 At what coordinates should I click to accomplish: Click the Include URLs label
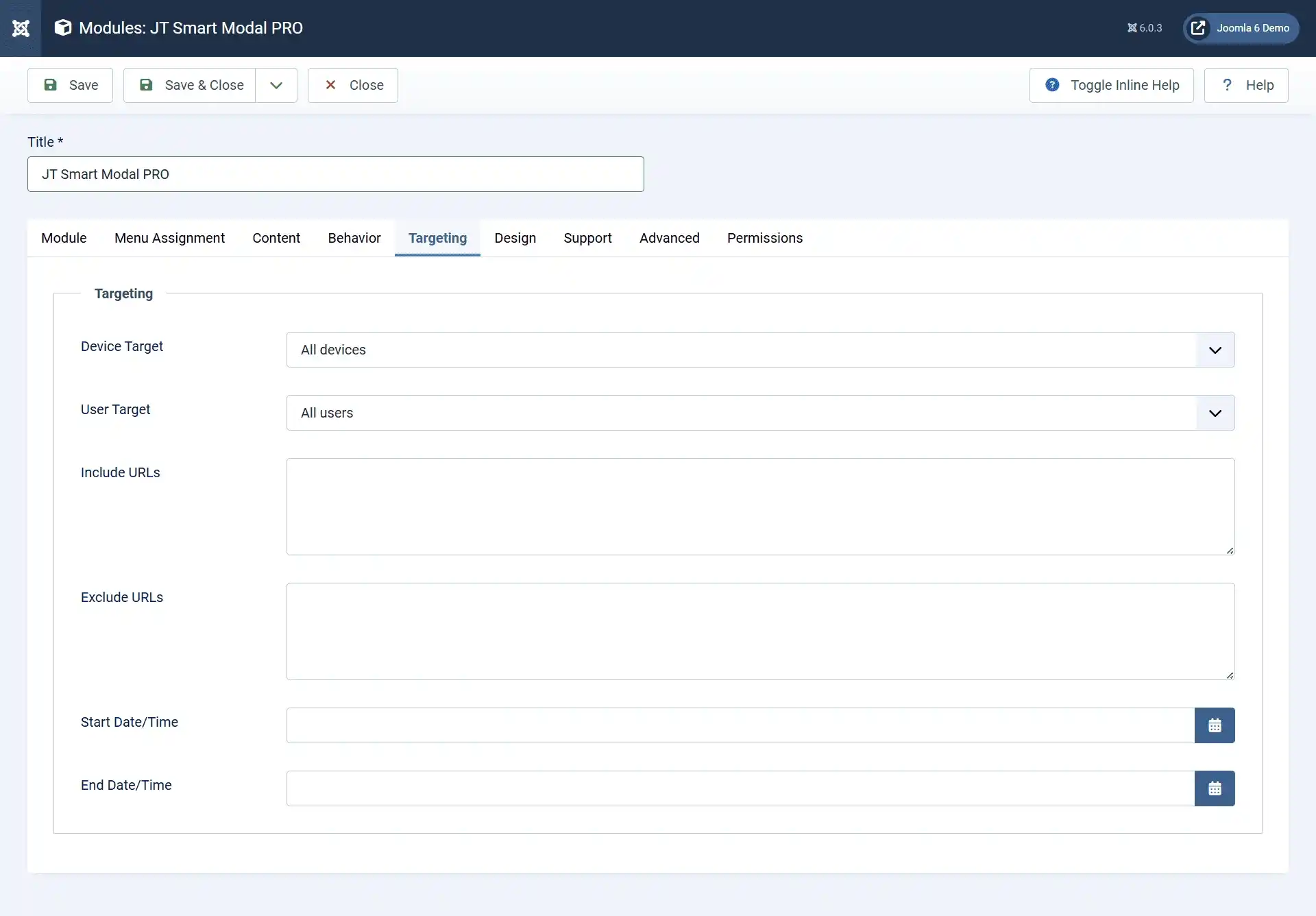(x=120, y=472)
